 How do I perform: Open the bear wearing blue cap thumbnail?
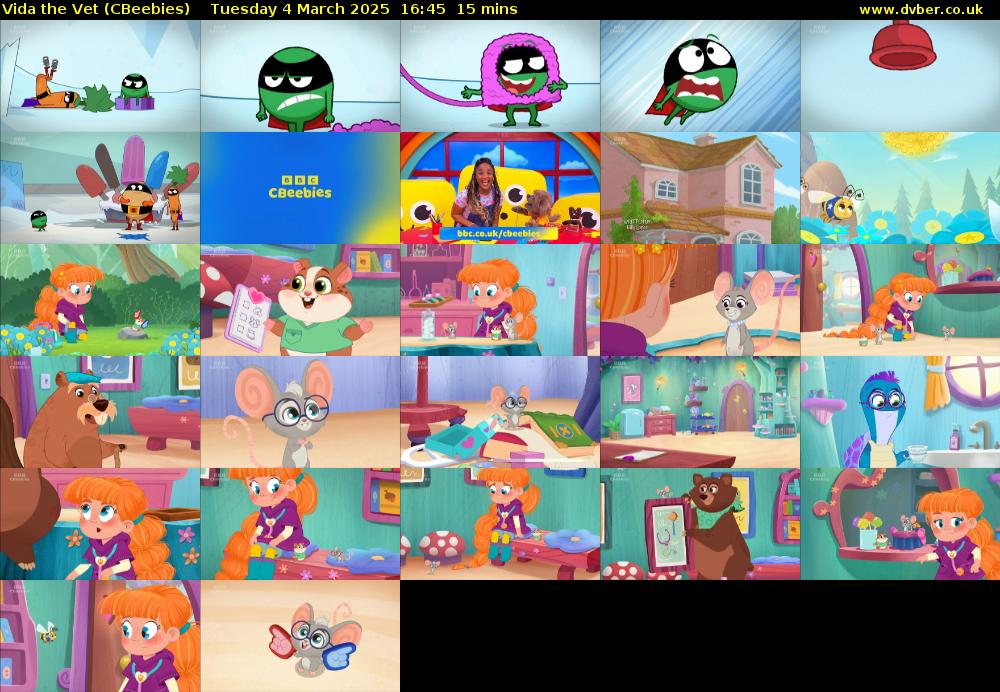point(100,412)
